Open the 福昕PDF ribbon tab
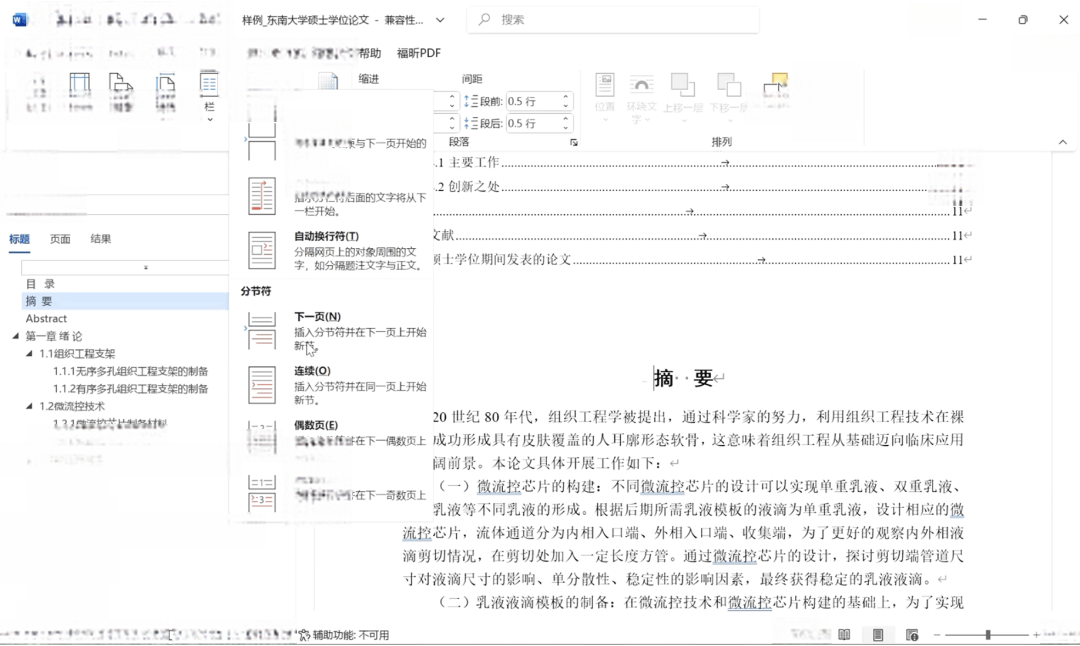 tap(419, 53)
